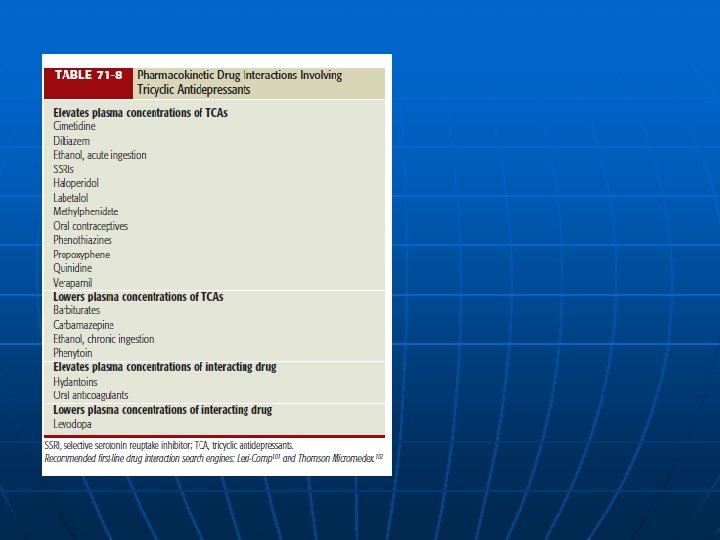Click 'Ethanol, chronic ingestion'

point(104,339)
